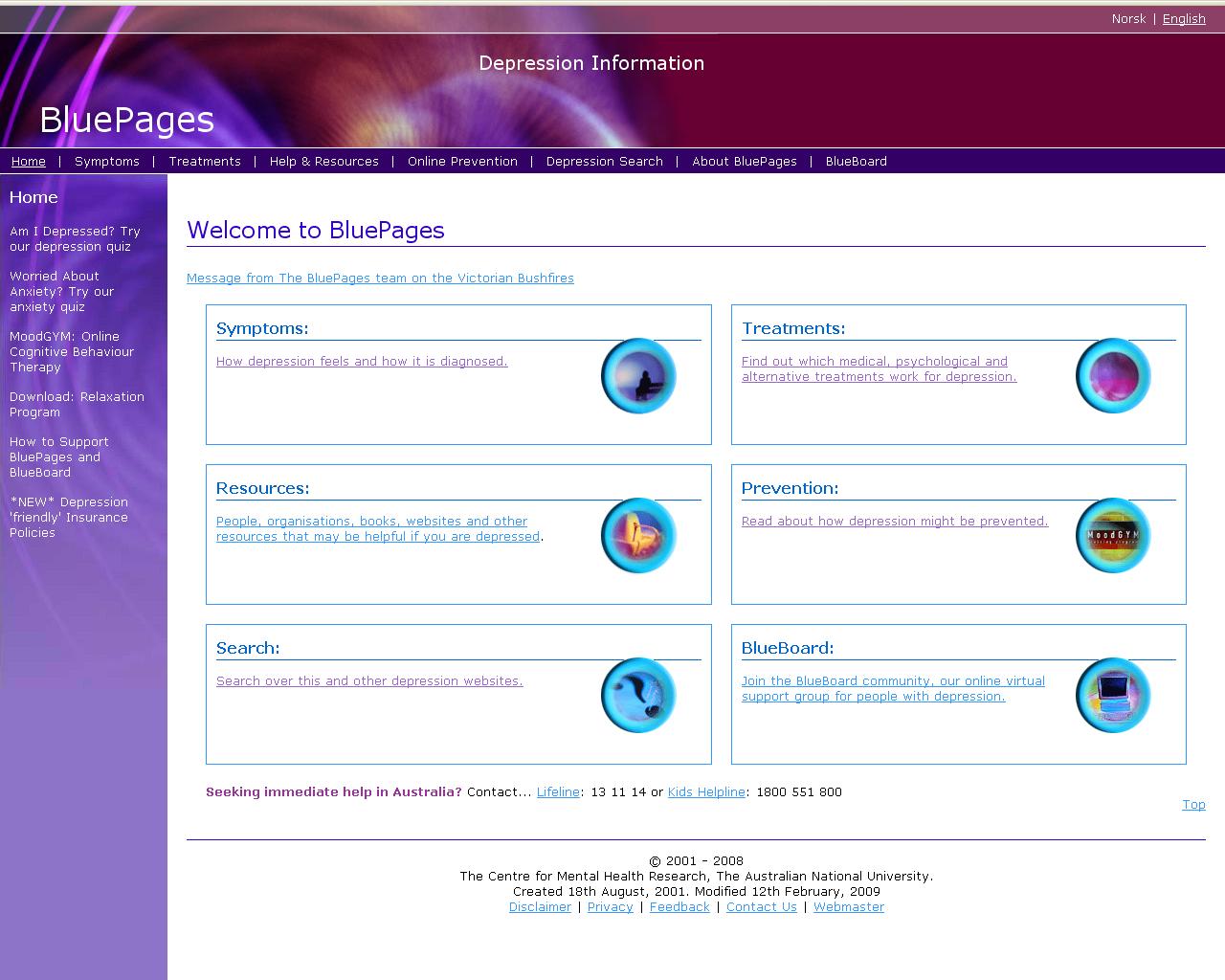Viewport: 1225px width, 980px height.
Task: Click the sidebar 'Home' heading
Action: click(33, 197)
